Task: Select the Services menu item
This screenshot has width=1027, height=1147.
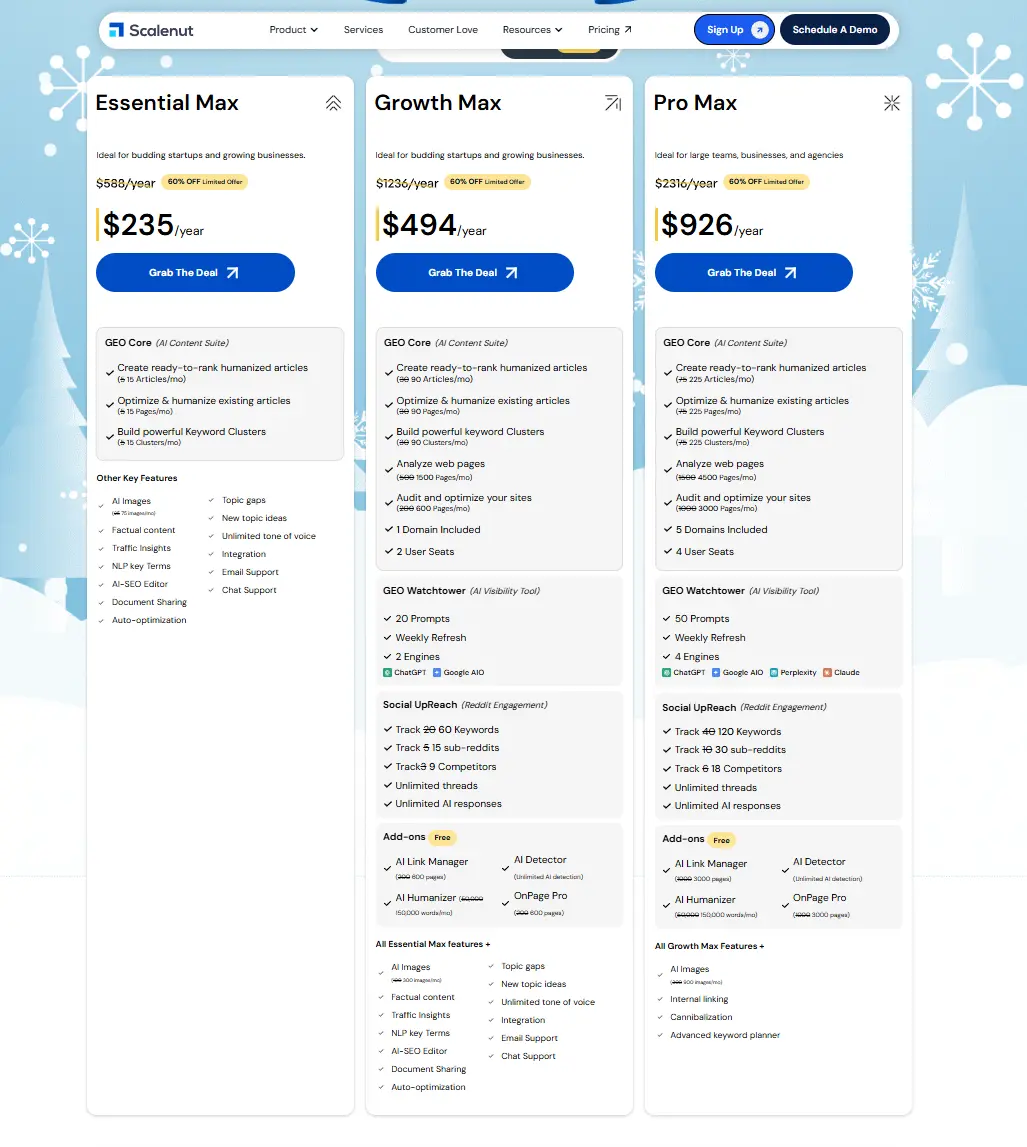Action: click(x=363, y=29)
